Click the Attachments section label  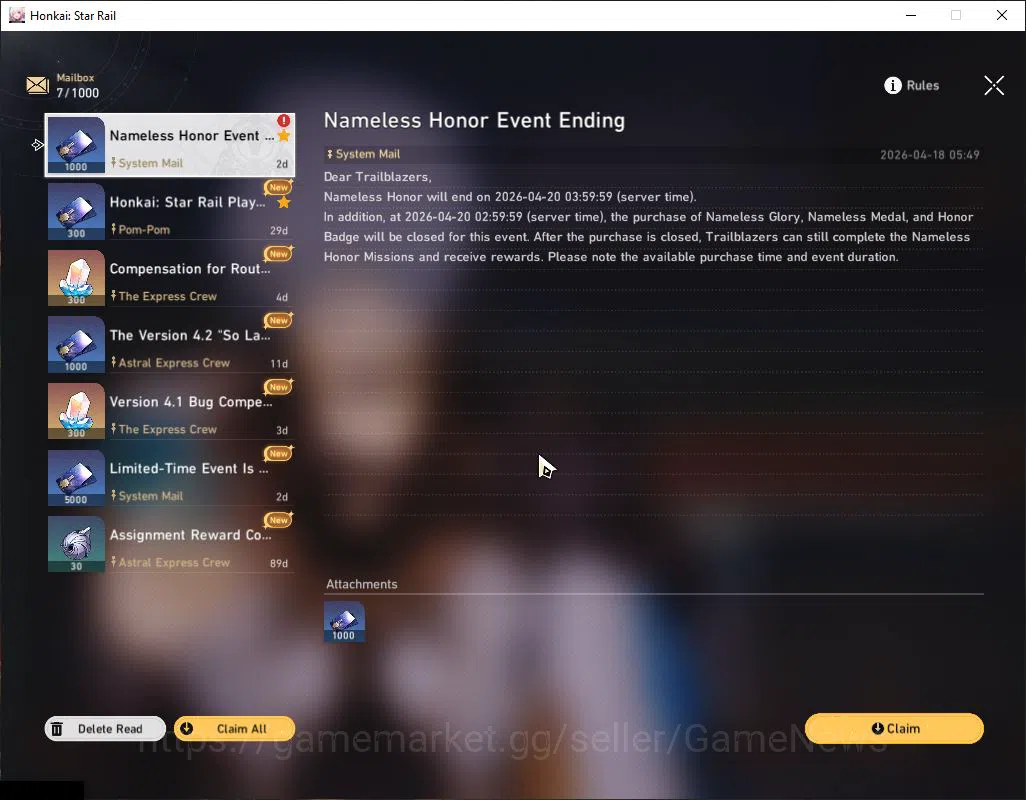pos(362,584)
